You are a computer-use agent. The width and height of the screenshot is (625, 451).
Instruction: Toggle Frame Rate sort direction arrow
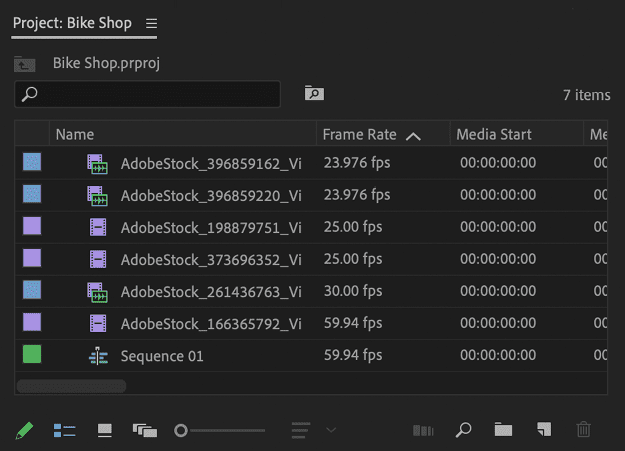point(413,137)
